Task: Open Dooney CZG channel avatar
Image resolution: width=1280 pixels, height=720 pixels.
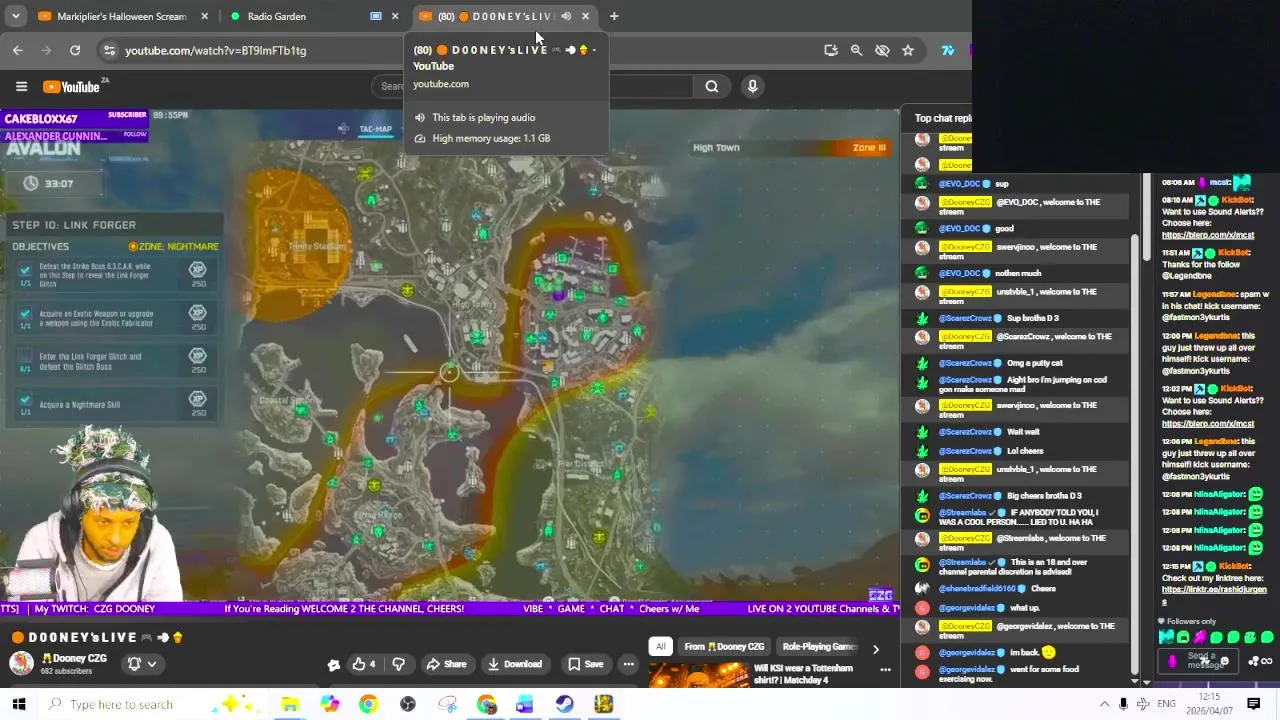Action: click(21, 663)
